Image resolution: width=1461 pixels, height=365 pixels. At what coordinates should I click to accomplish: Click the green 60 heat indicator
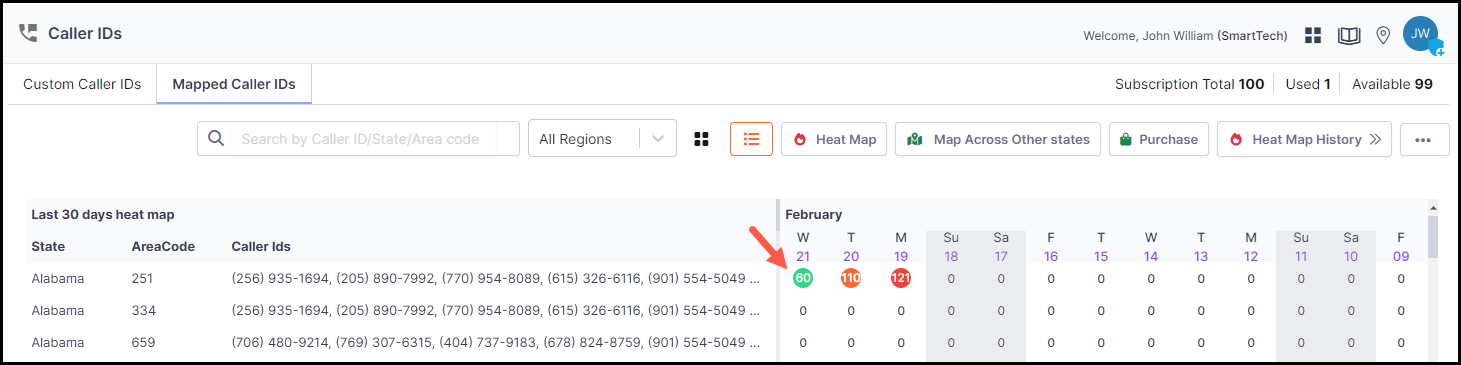(x=802, y=278)
